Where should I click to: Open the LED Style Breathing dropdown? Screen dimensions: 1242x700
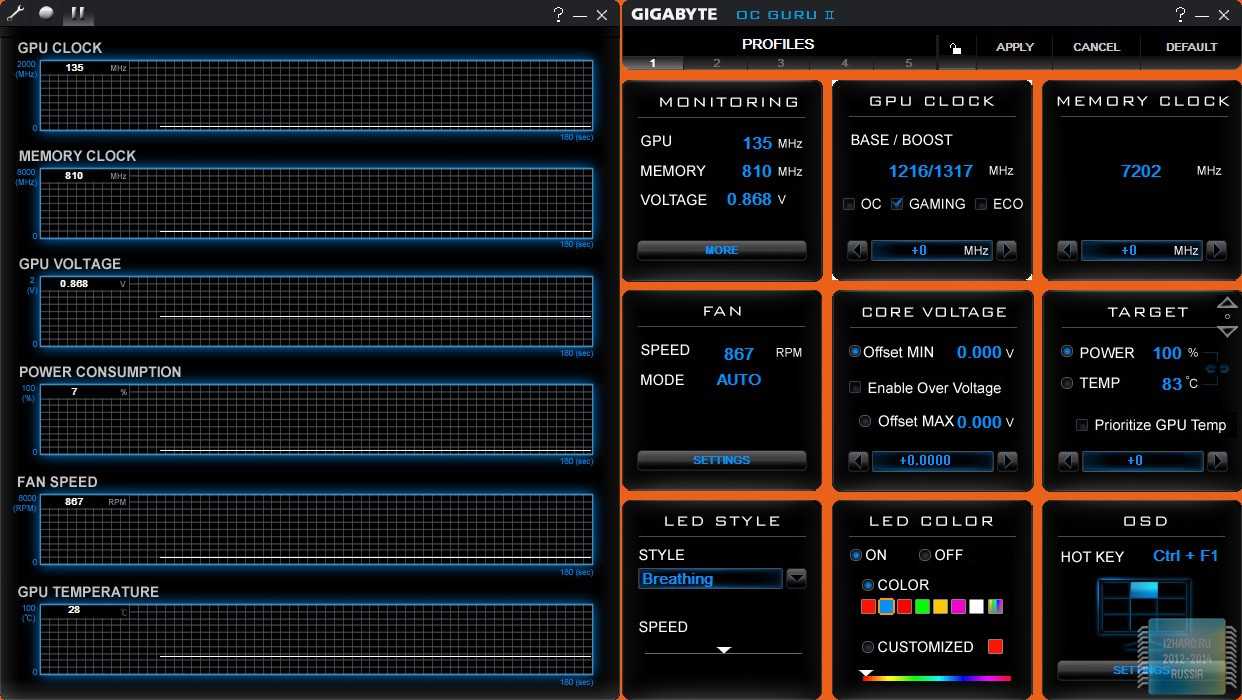click(796, 578)
